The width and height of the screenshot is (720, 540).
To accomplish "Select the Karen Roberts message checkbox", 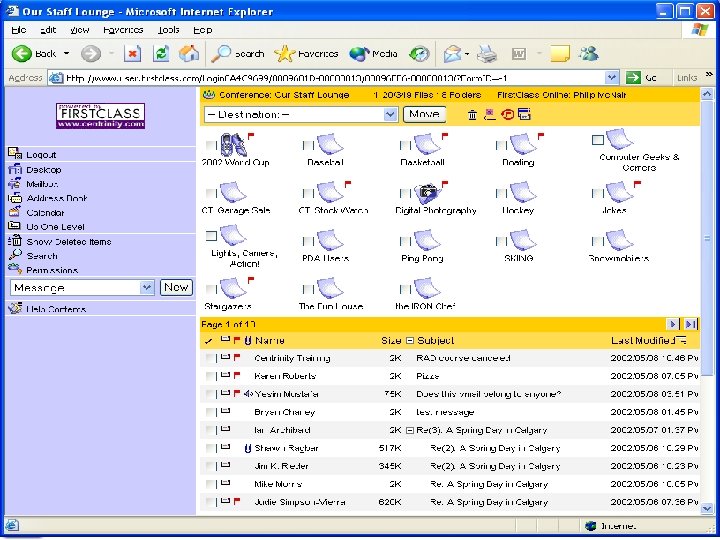I will pyautogui.click(x=209, y=376).
